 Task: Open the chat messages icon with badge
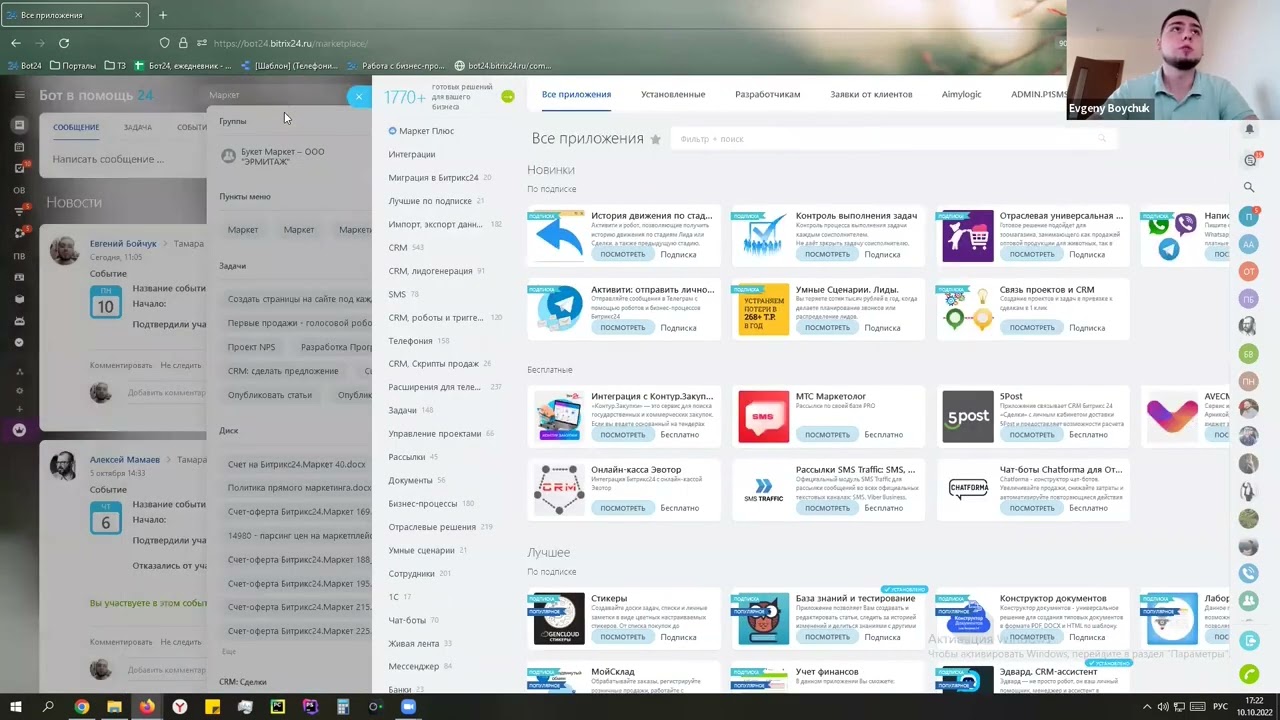(1250, 159)
